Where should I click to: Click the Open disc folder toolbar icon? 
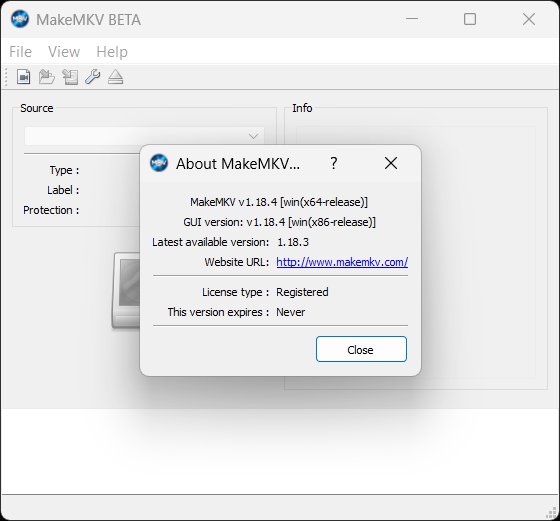click(46, 77)
